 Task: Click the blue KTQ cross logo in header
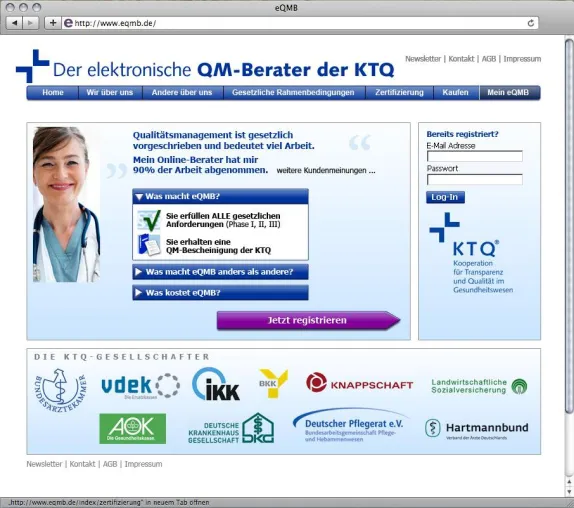click(x=33, y=66)
